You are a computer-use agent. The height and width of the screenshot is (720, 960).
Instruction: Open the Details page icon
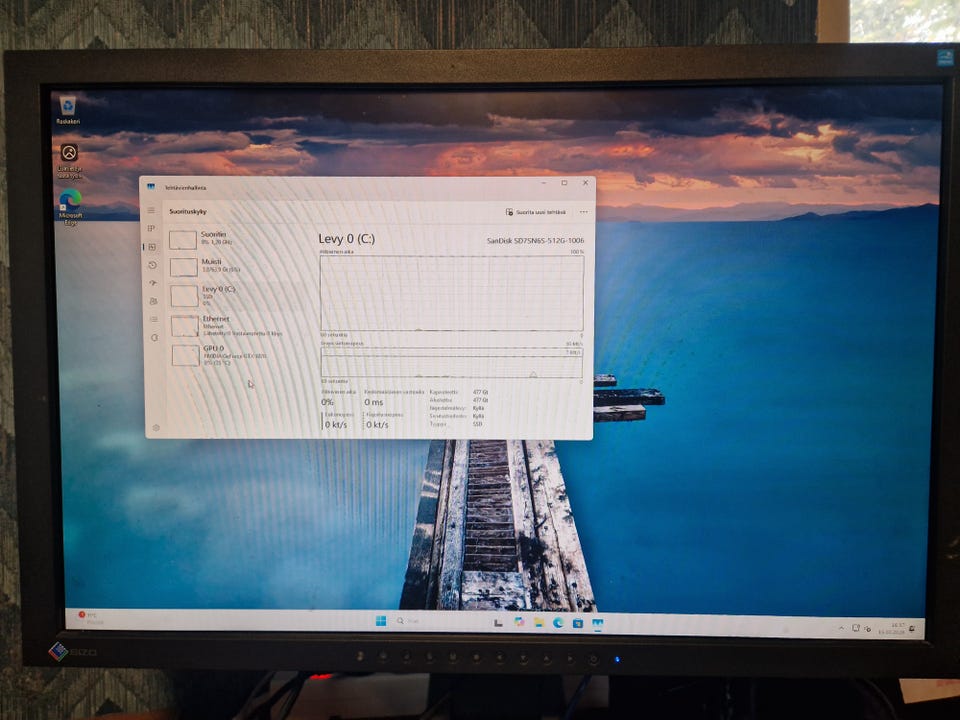[154, 319]
